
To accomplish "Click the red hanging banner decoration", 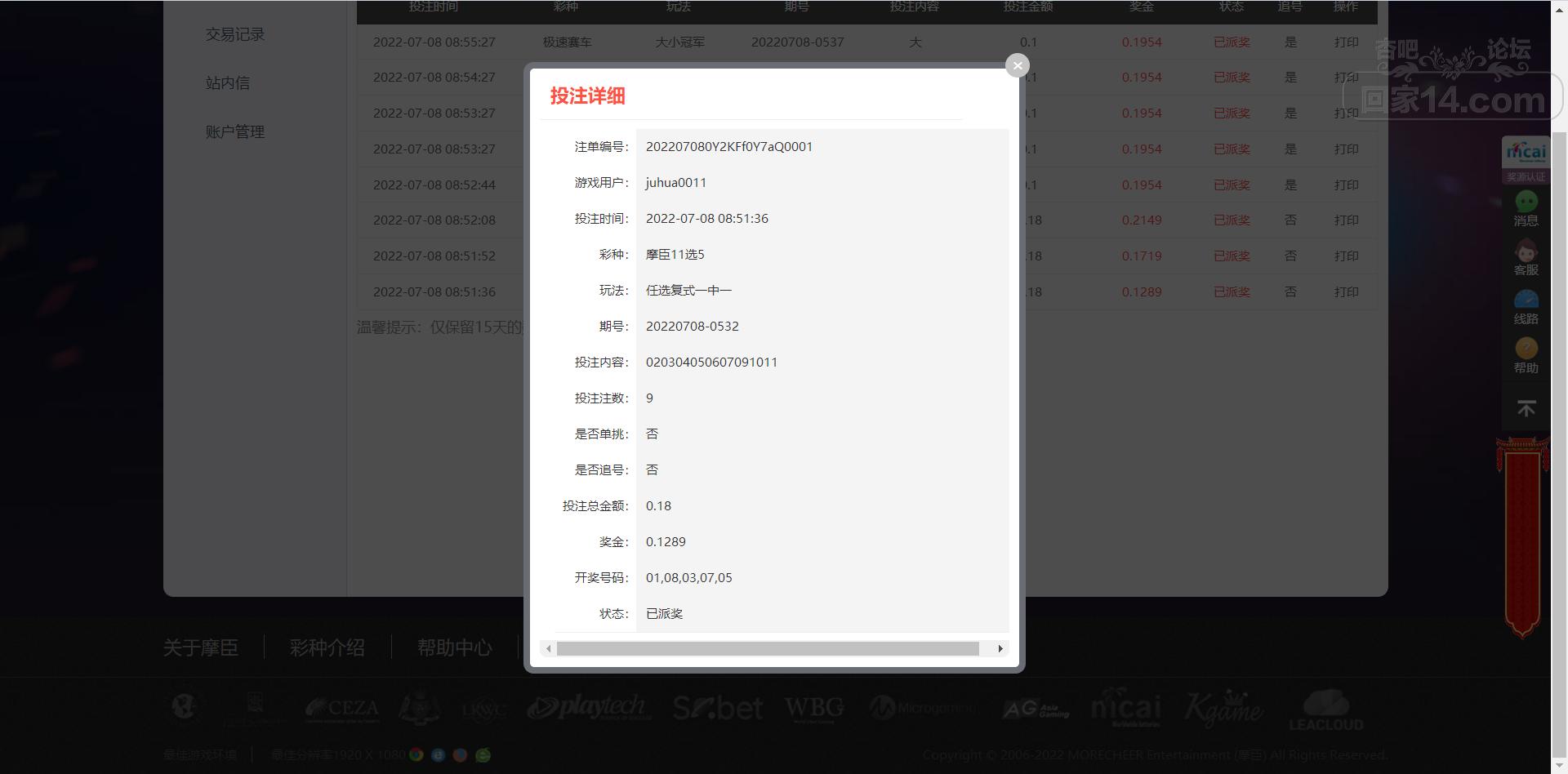I will coord(1522,537).
